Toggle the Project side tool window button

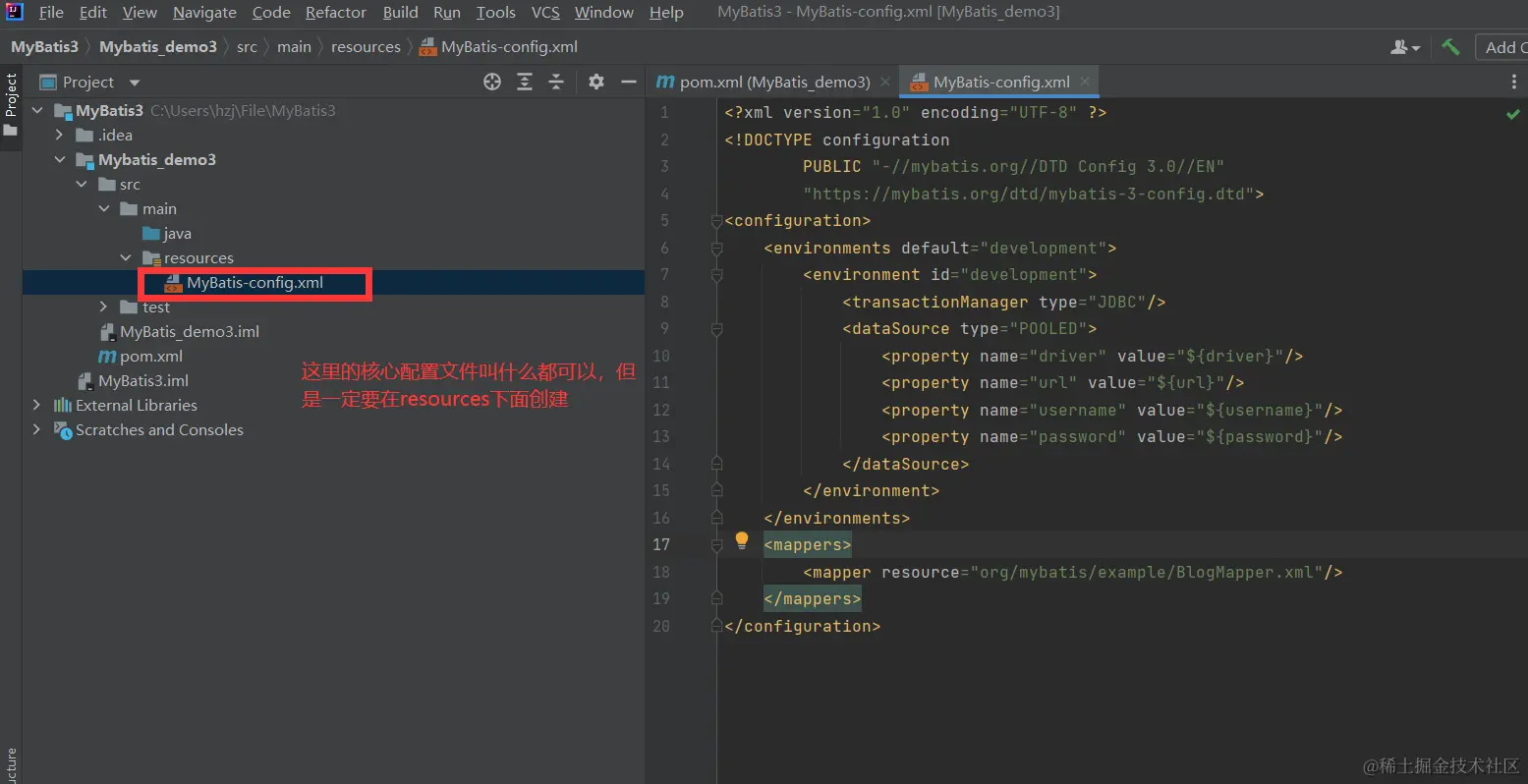pyautogui.click(x=11, y=105)
